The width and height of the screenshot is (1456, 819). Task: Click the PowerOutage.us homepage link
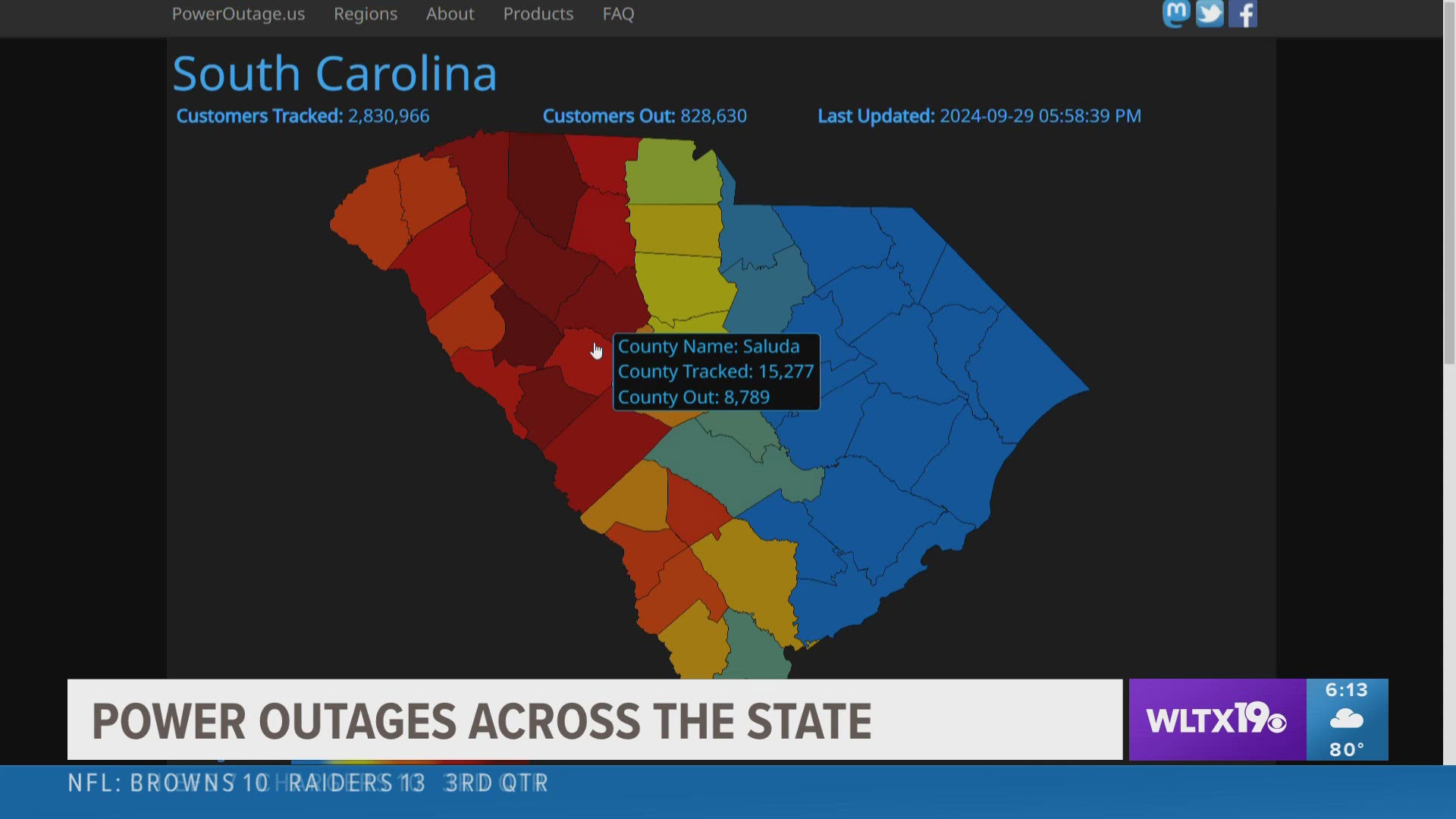[239, 13]
